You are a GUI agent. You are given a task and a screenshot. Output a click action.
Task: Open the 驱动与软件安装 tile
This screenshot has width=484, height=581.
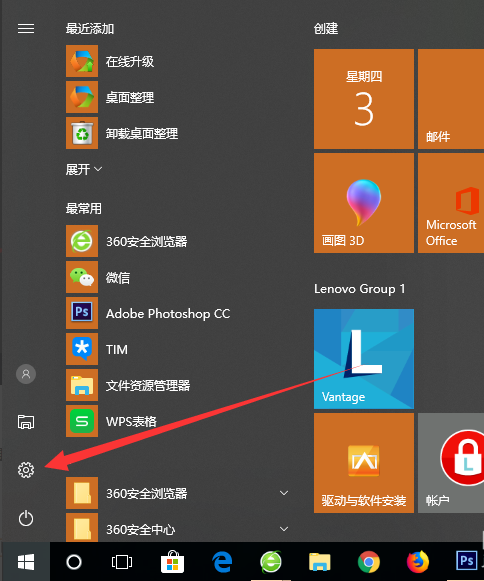tap(364, 463)
